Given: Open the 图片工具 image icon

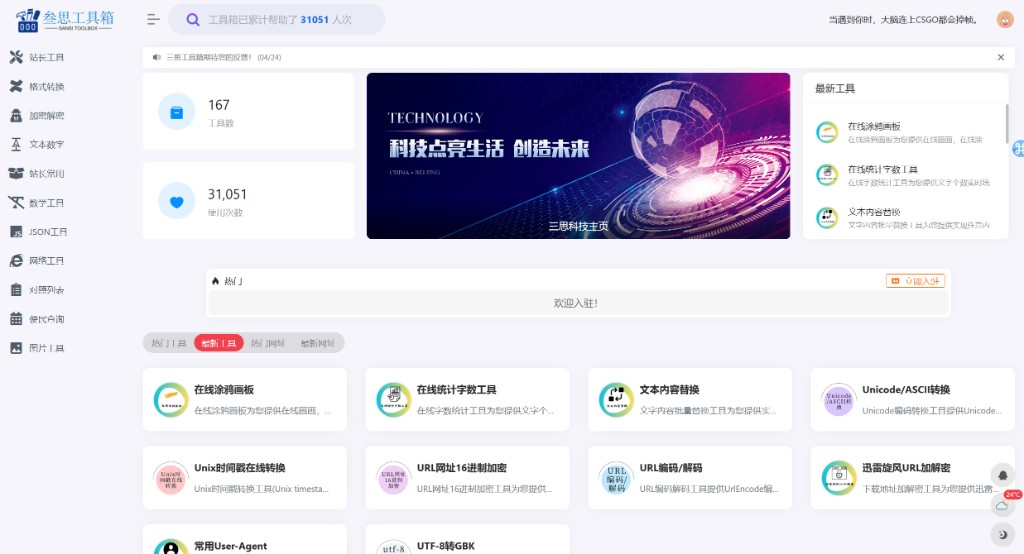Looking at the screenshot, I should point(16,348).
